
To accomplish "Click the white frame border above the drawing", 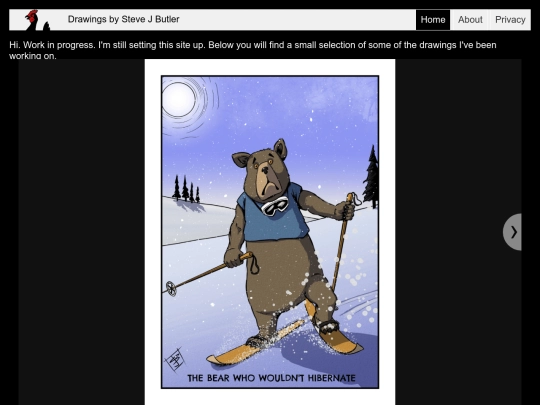I will click(270, 67).
